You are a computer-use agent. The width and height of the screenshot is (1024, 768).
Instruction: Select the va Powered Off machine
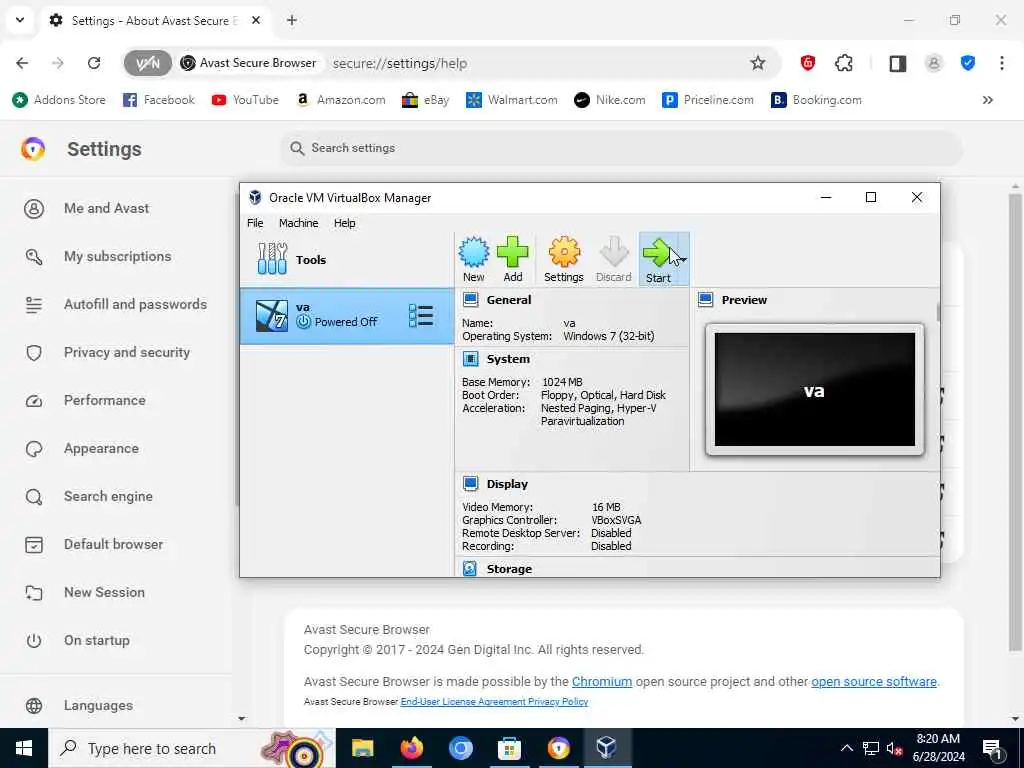point(347,315)
